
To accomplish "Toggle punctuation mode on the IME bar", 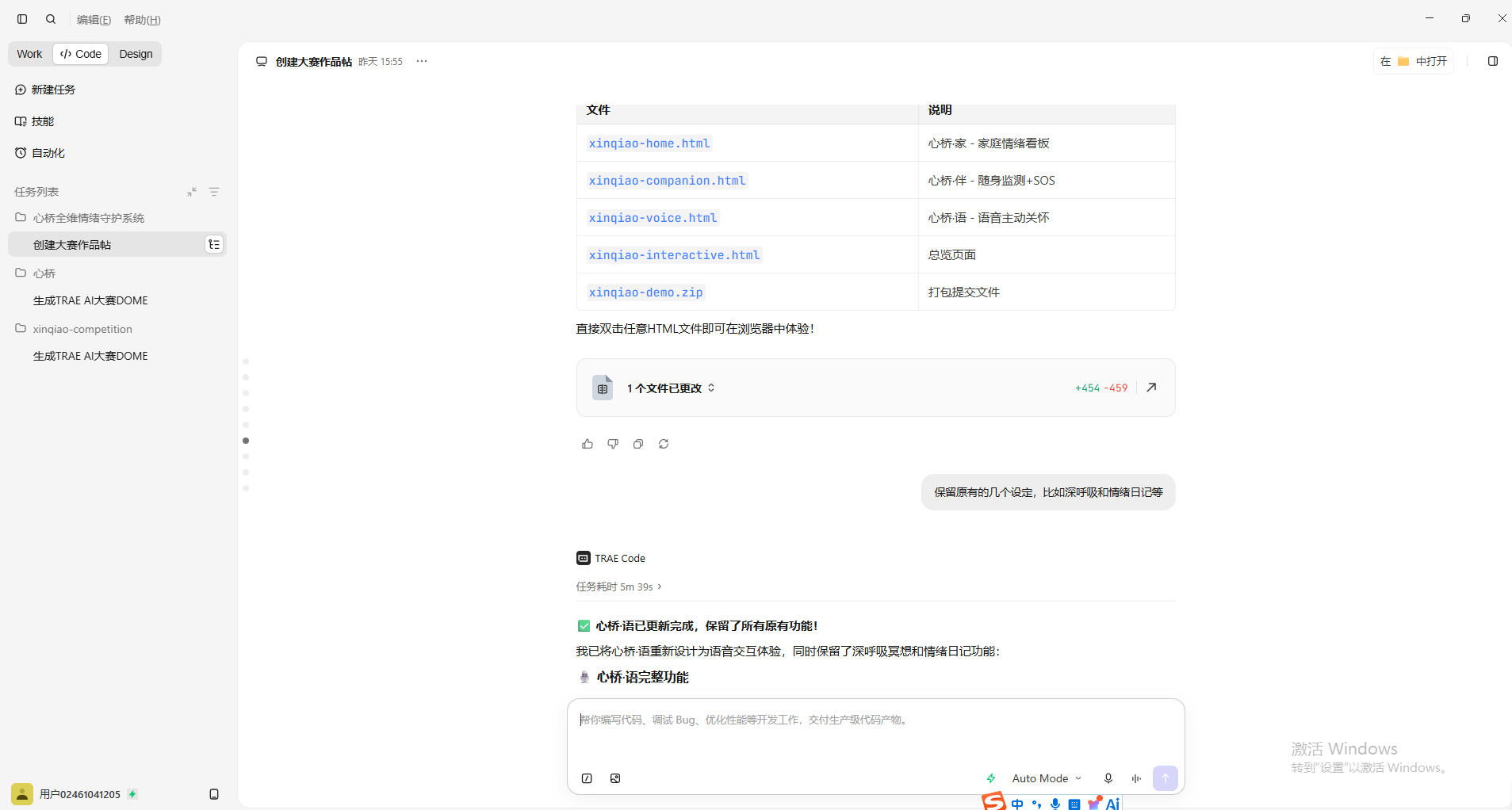I will pyautogui.click(x=1036, y=804).
